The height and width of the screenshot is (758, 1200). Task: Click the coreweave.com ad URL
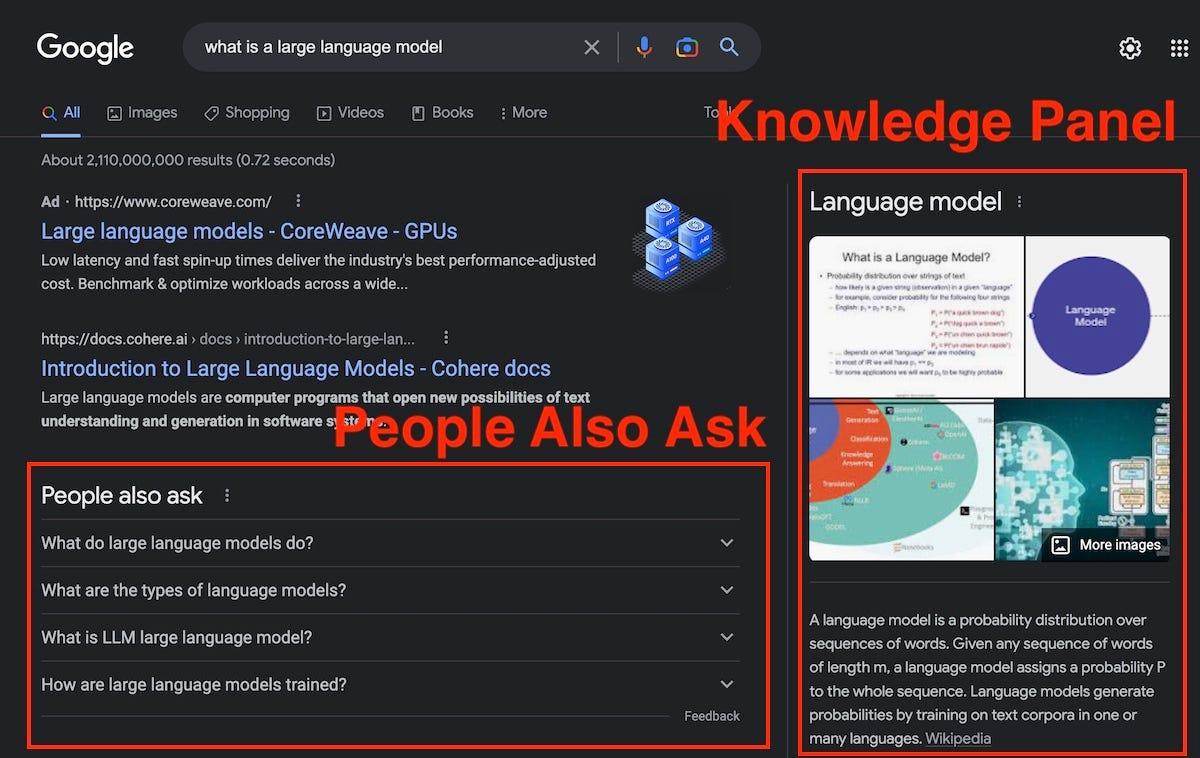coord(173,201)
